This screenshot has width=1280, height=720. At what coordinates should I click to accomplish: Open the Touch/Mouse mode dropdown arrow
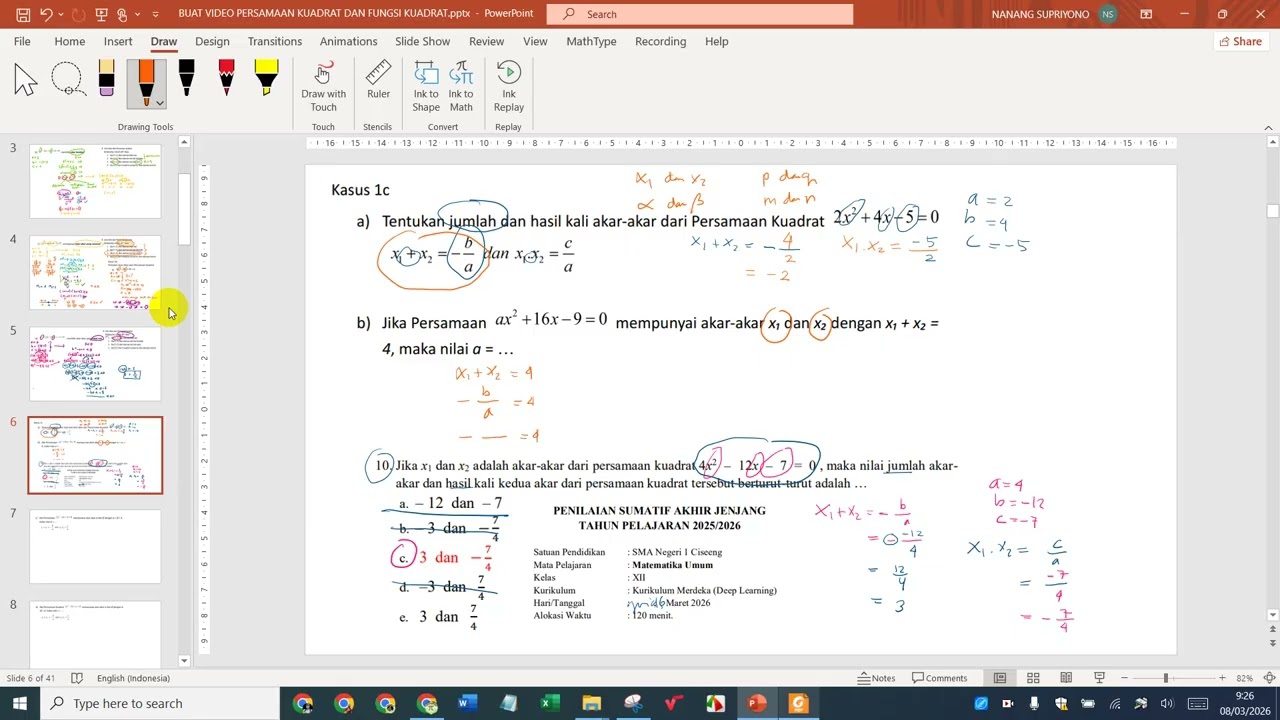pos(135,14)
